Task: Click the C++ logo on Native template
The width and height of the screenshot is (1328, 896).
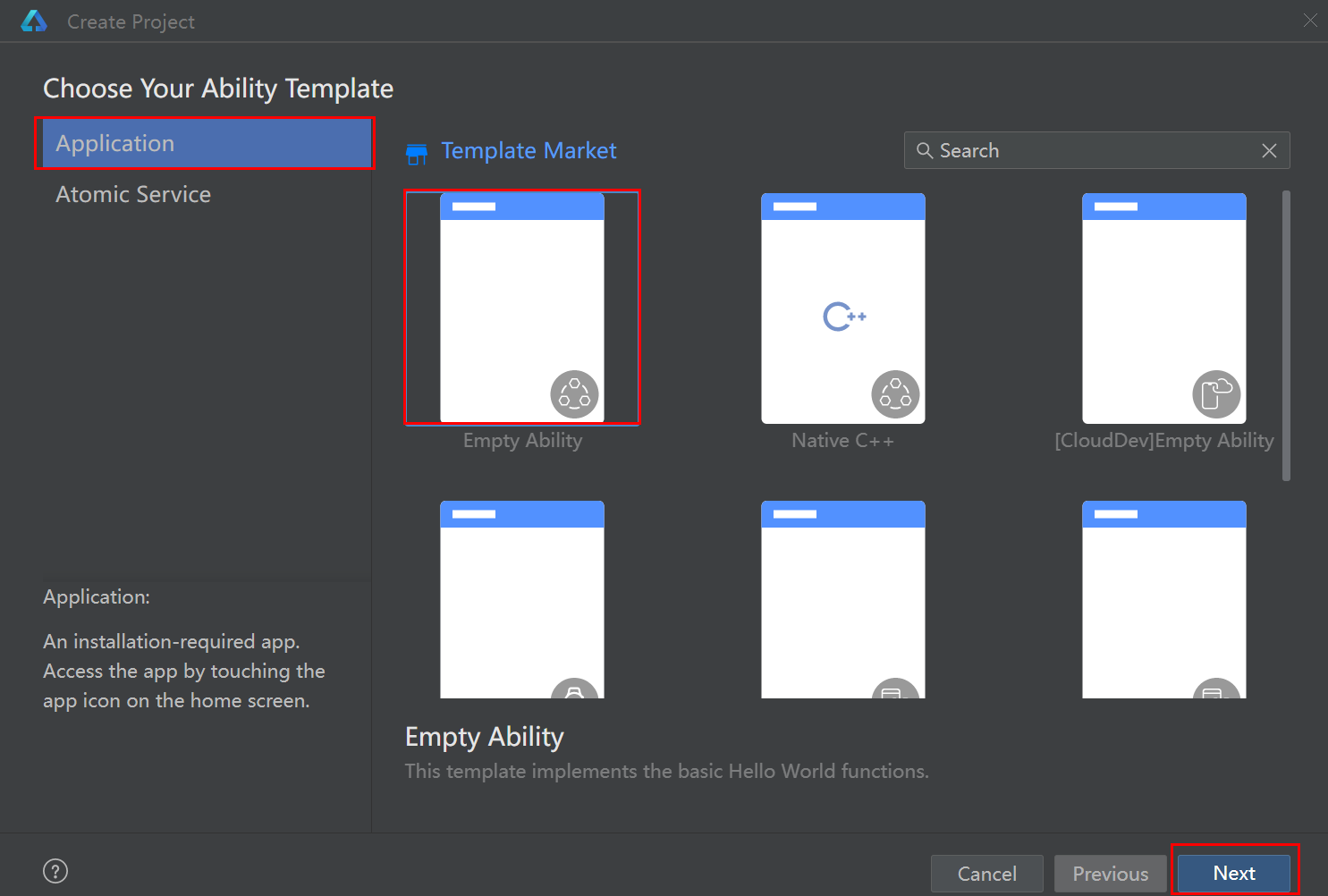Action: (844, 317)
